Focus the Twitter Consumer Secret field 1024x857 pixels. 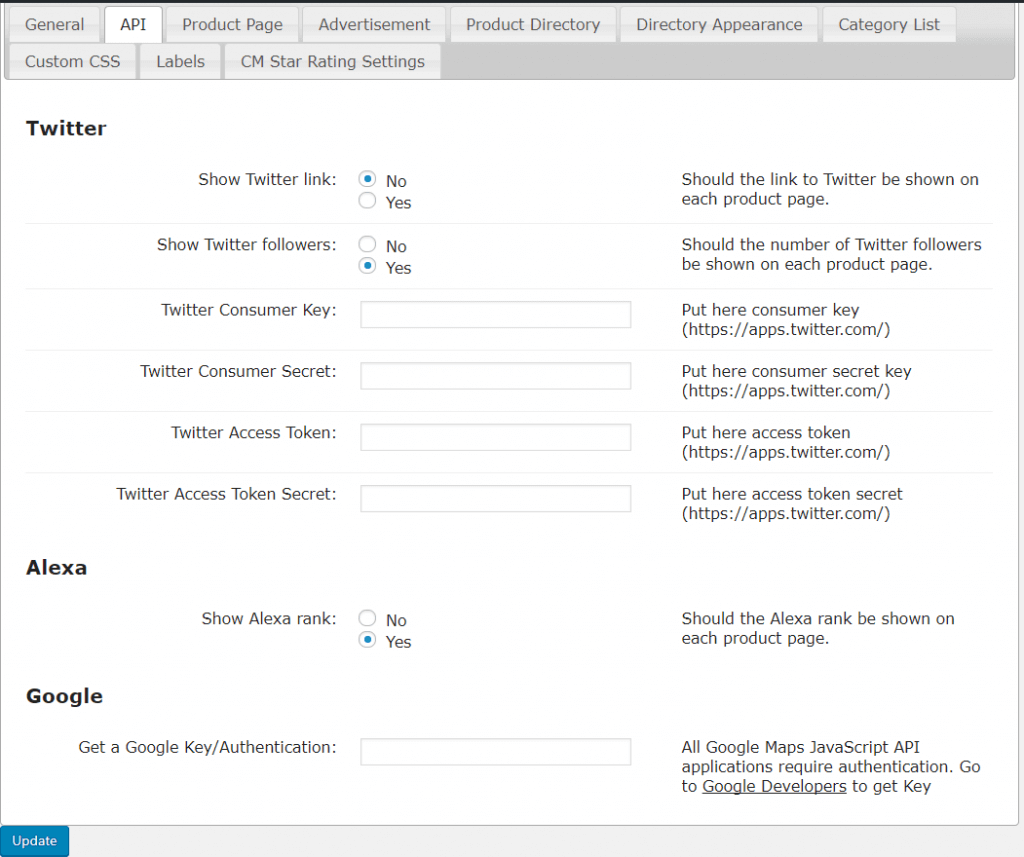tap(495, 376)
